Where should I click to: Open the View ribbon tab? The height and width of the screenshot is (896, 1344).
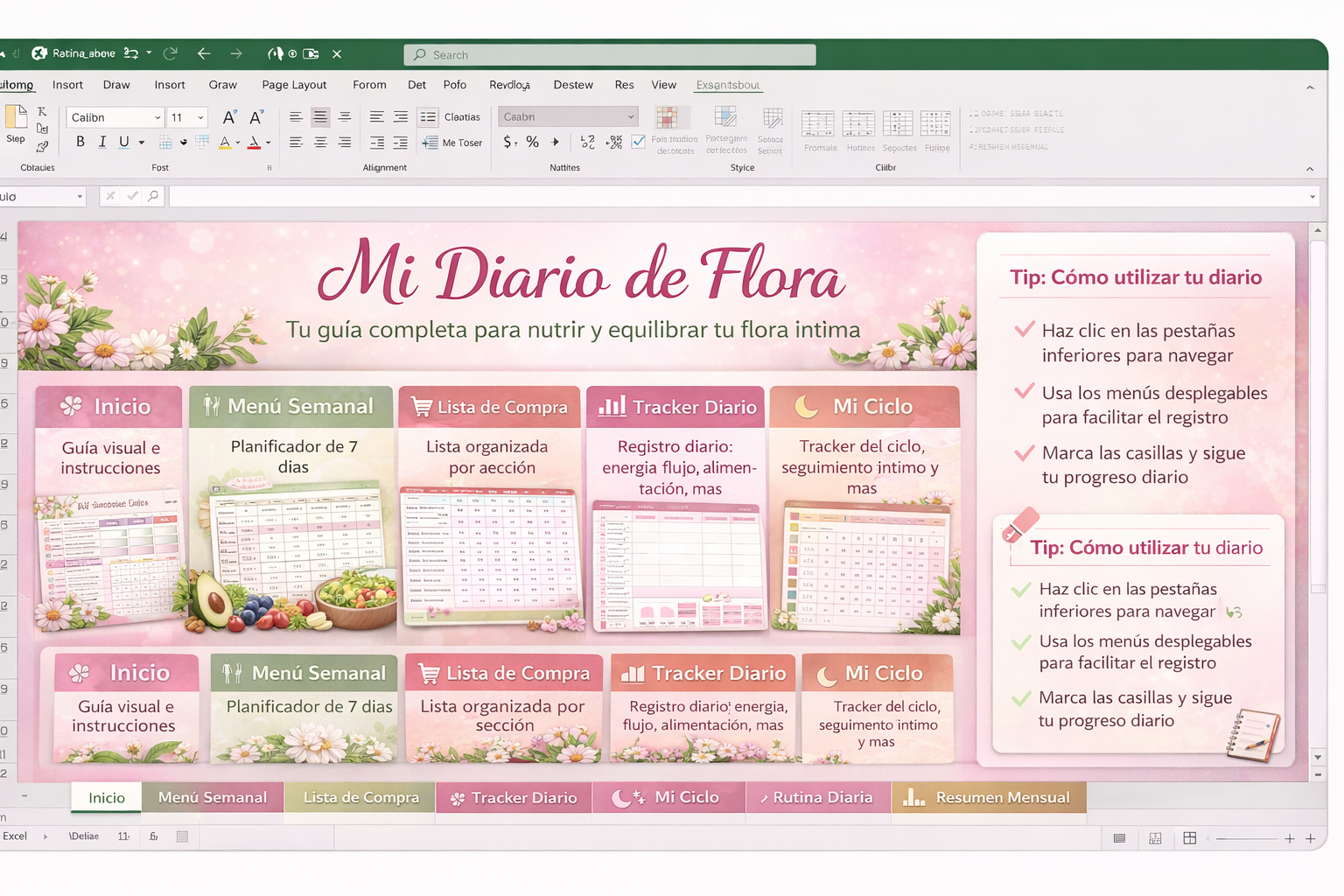point(663,85)
